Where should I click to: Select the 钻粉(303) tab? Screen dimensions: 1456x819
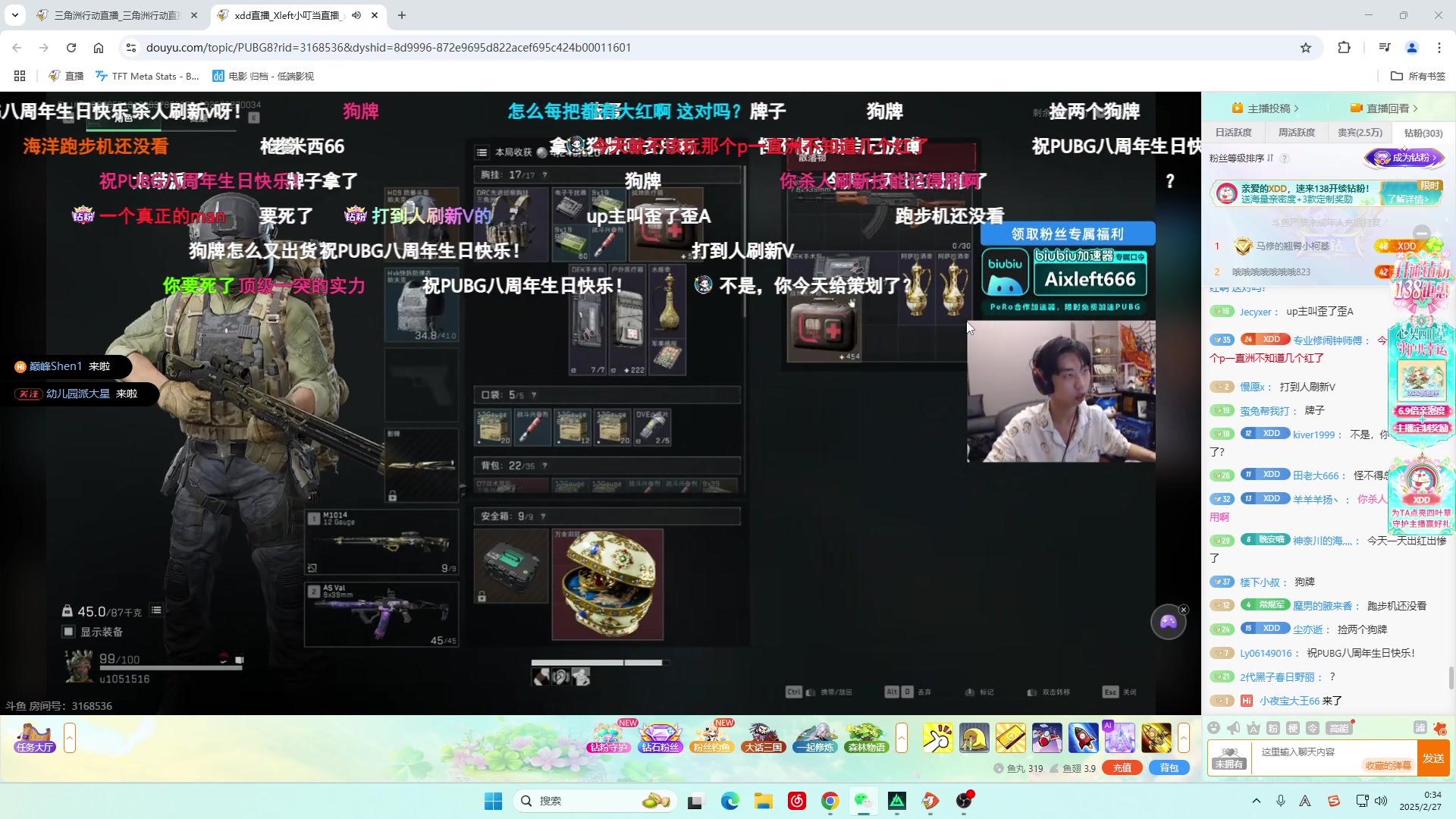[1423, 133]
